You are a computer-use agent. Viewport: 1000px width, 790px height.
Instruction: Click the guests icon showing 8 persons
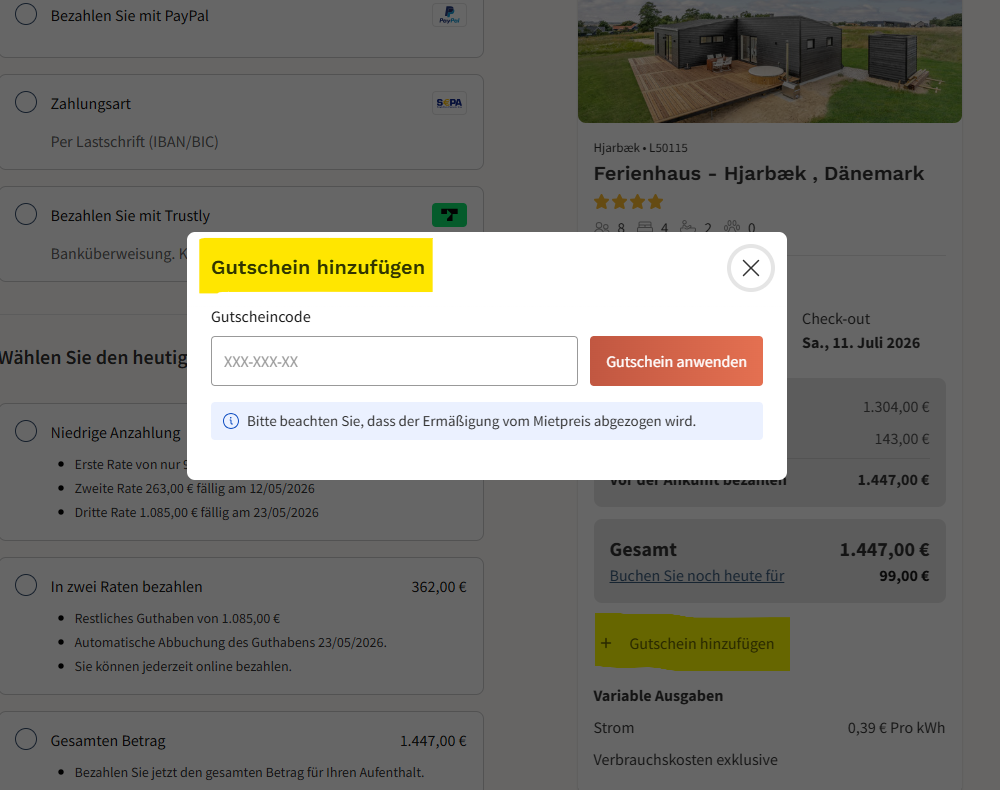point(603,228)
